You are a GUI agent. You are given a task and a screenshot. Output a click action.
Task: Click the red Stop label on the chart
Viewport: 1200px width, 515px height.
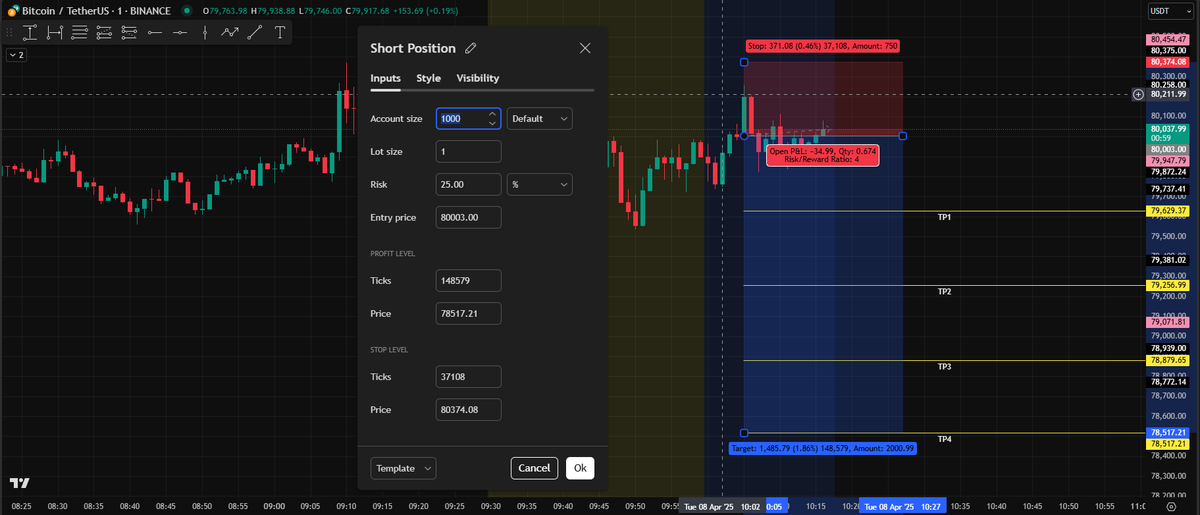point(823,46)
